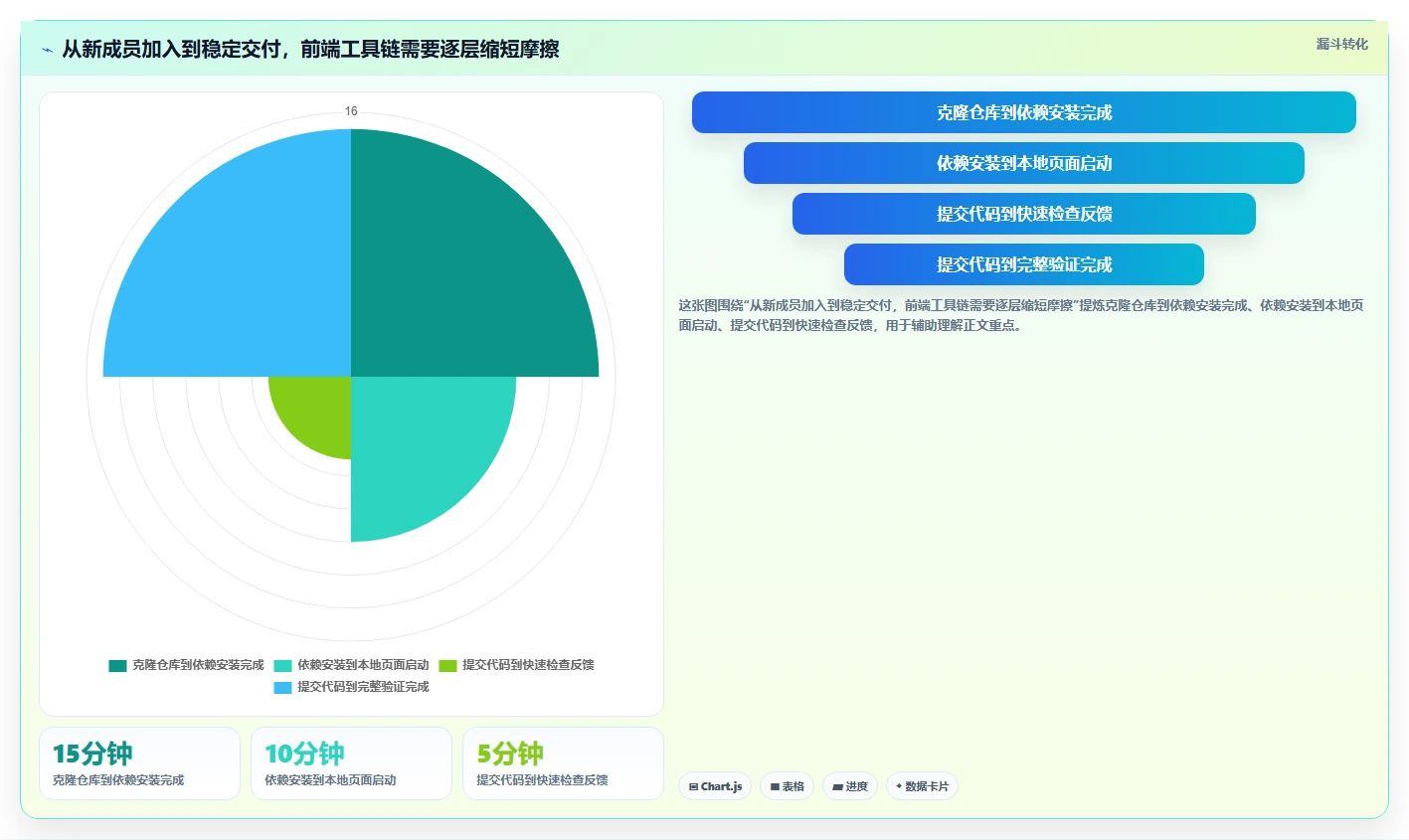
Task: Open the 10分钟 data card
Action: pos(351,763)
